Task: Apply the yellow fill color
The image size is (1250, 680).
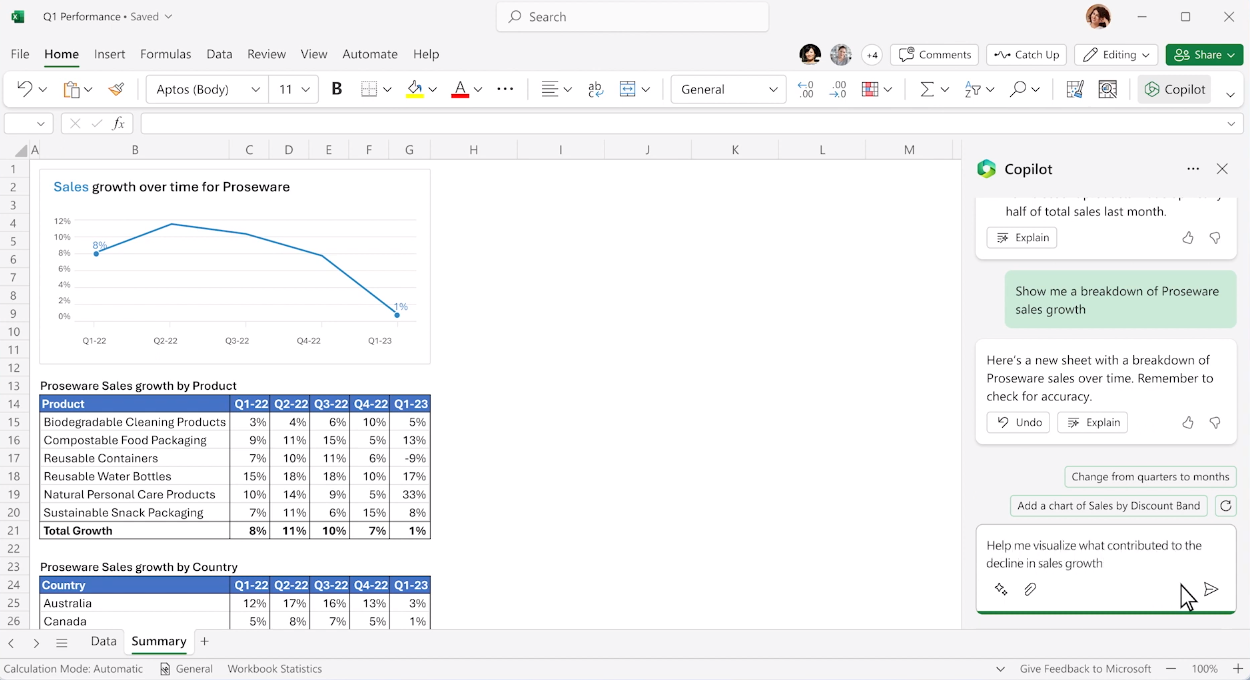Action: tap(414, 89)
